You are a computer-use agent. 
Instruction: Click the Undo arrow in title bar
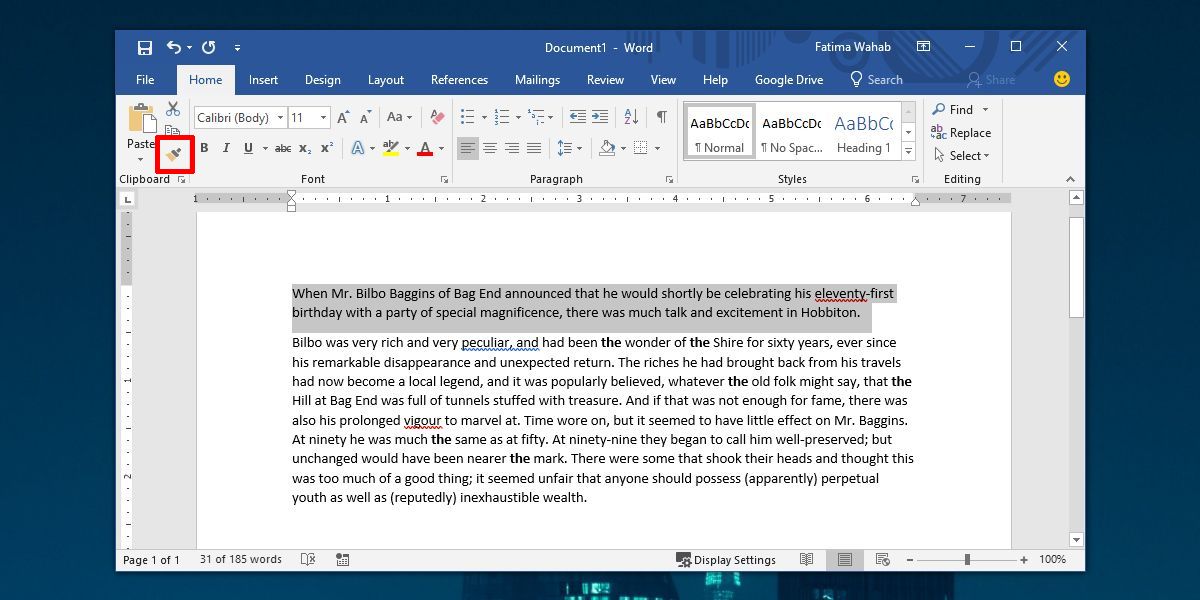tap(174, 47)
